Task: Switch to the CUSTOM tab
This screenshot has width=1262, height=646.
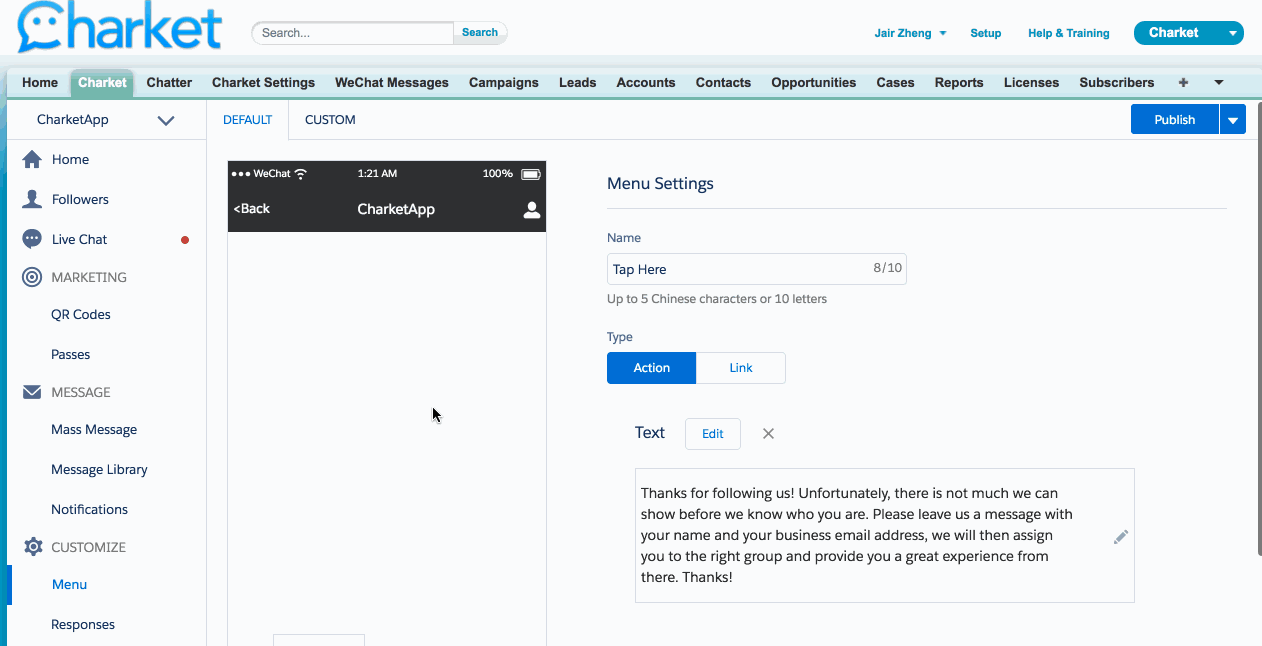Action: pos(330,120)
